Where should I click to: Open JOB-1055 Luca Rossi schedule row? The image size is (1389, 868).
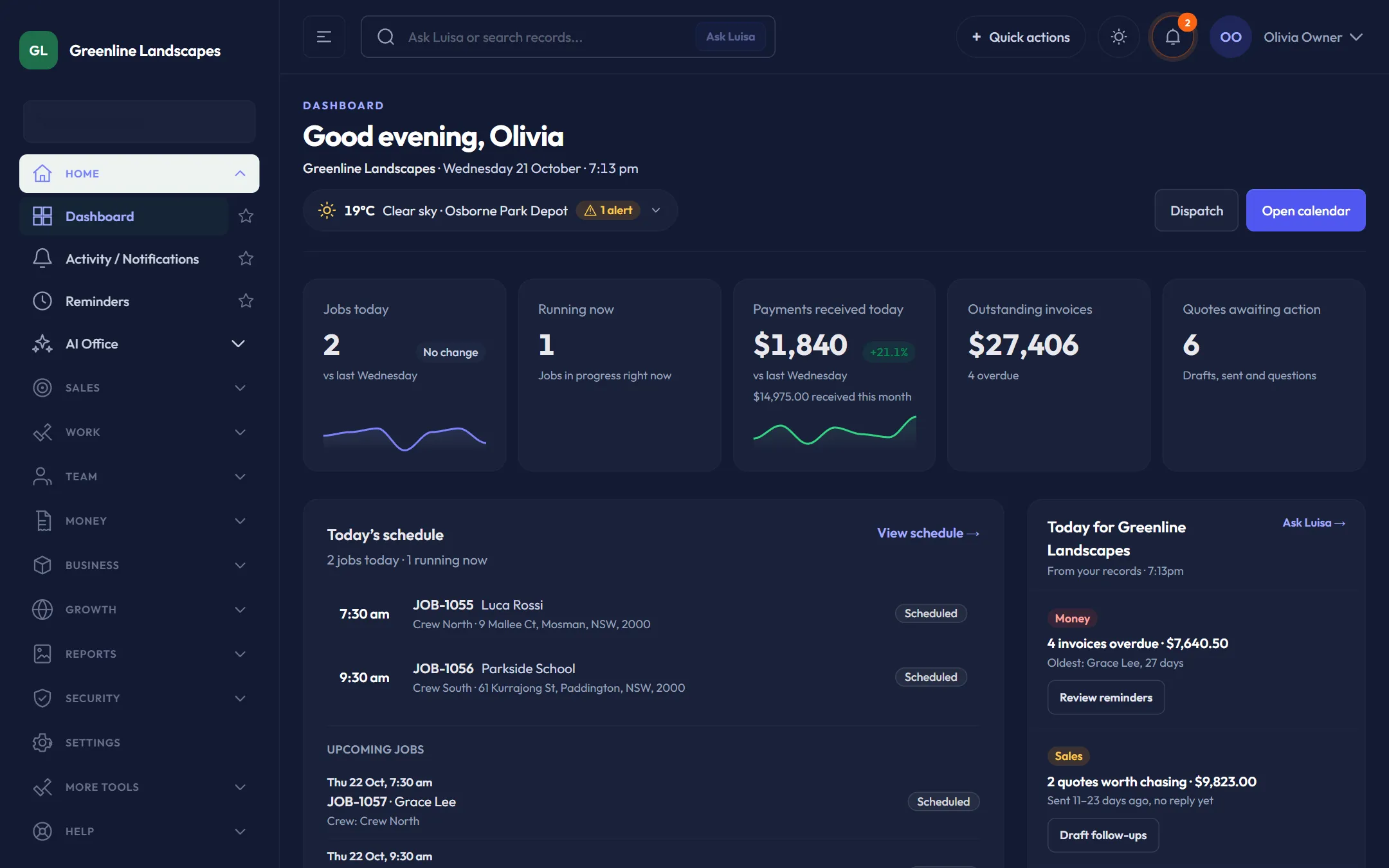pos(653,614)
